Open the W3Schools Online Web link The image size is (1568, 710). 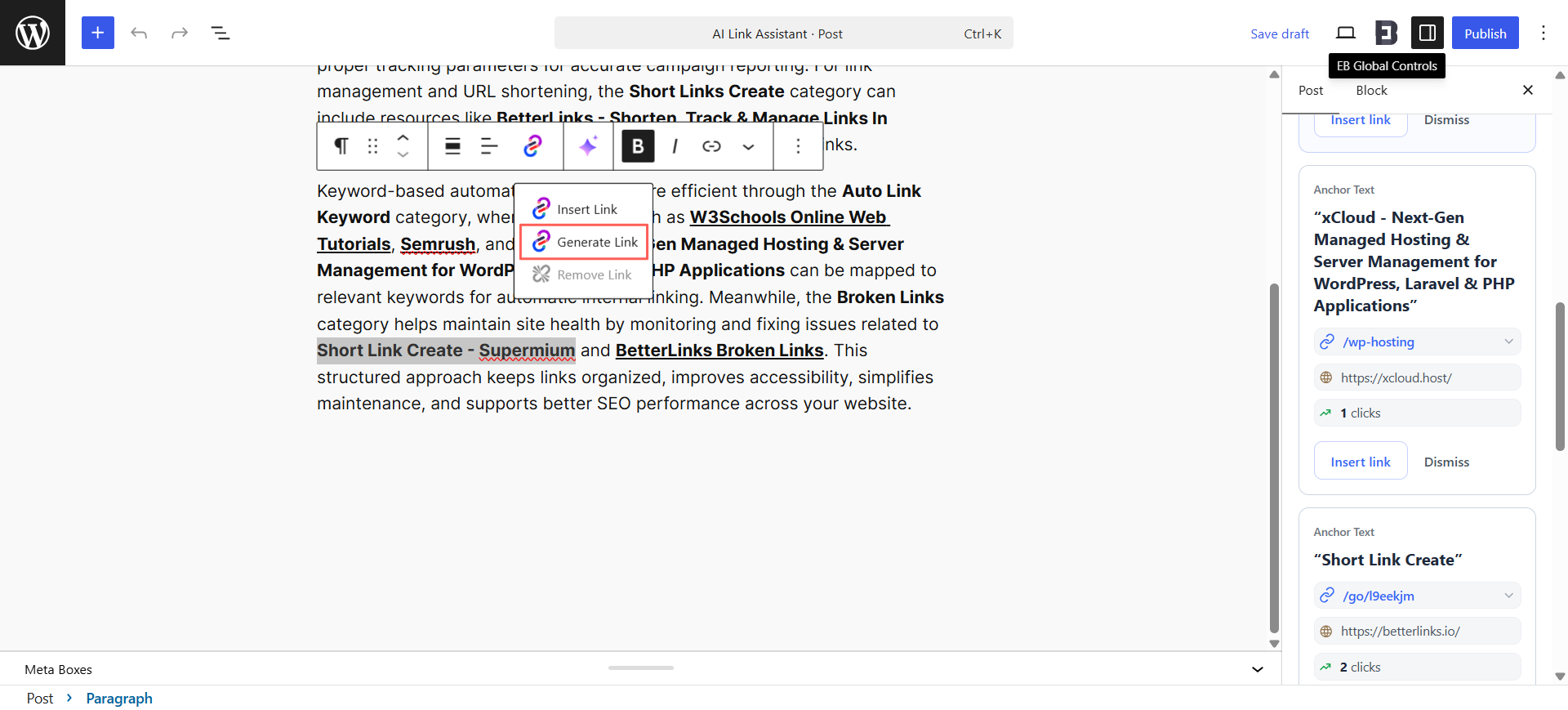[x=789, y=217]
